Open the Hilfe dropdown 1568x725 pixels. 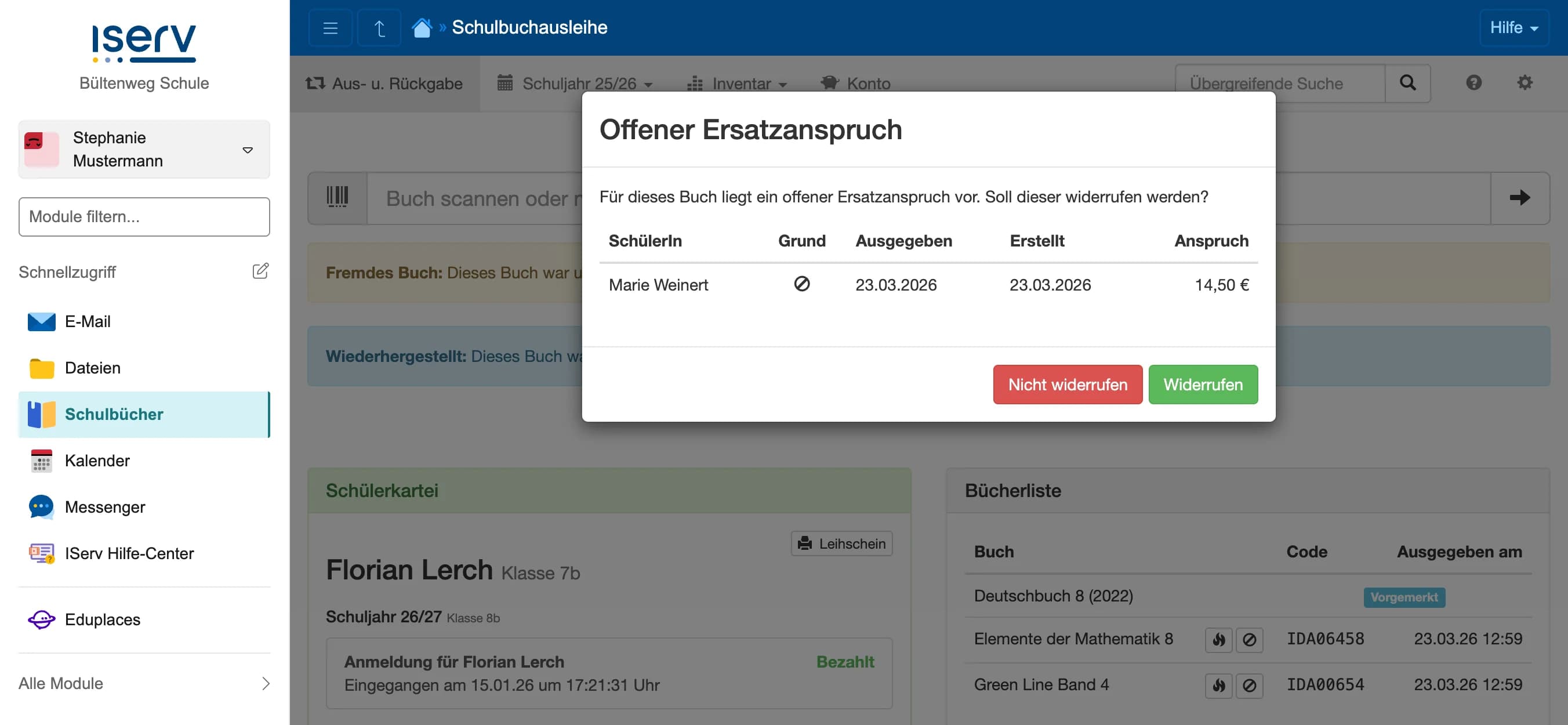pyautogui.click(x=1513, y=27)
